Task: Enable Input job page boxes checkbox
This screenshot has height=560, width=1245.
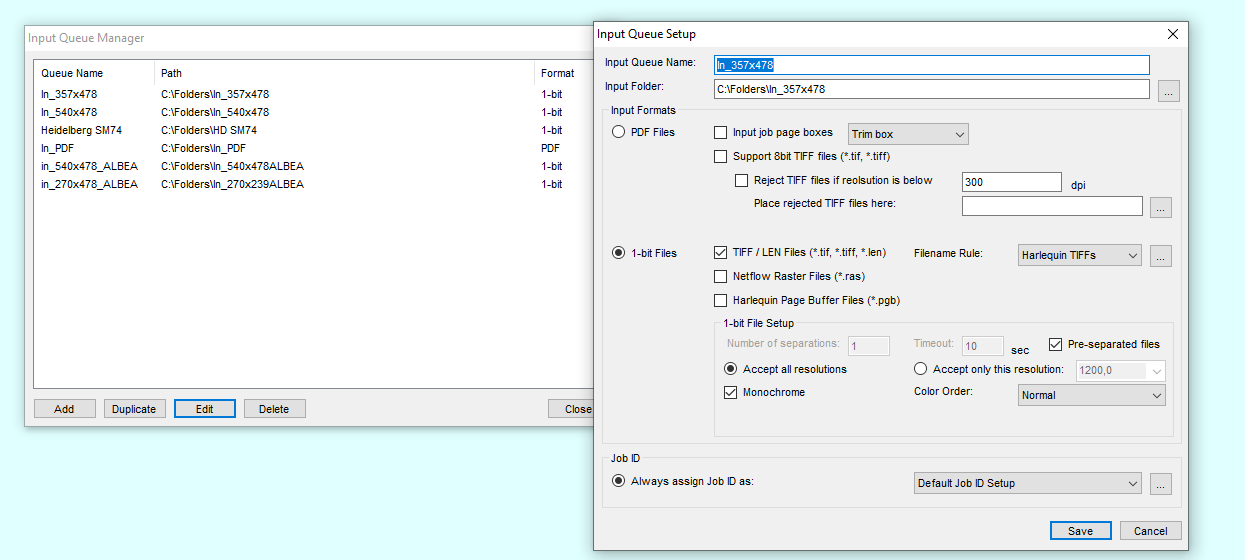Action: coord(721,133)
